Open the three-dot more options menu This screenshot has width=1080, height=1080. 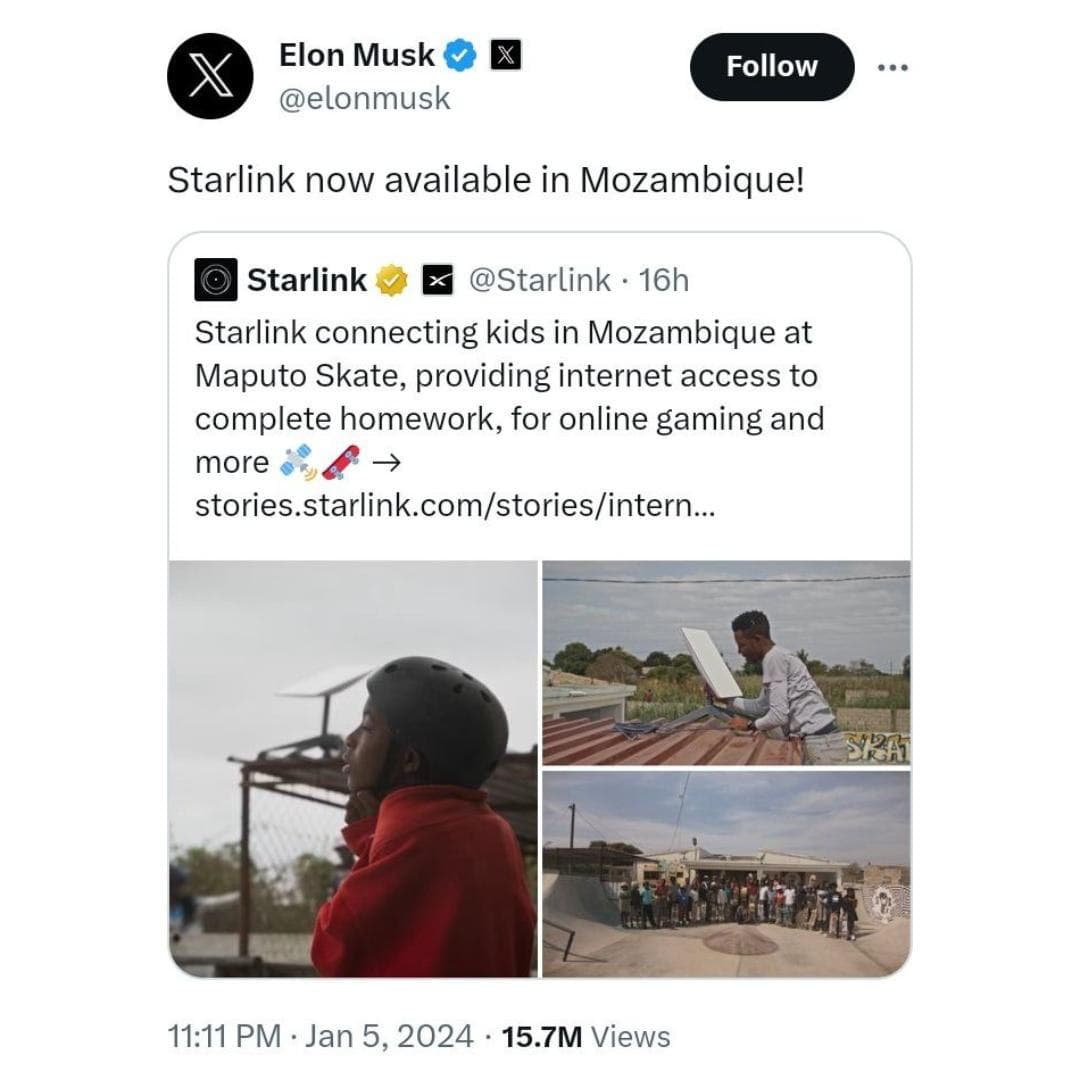pos(892,67)
